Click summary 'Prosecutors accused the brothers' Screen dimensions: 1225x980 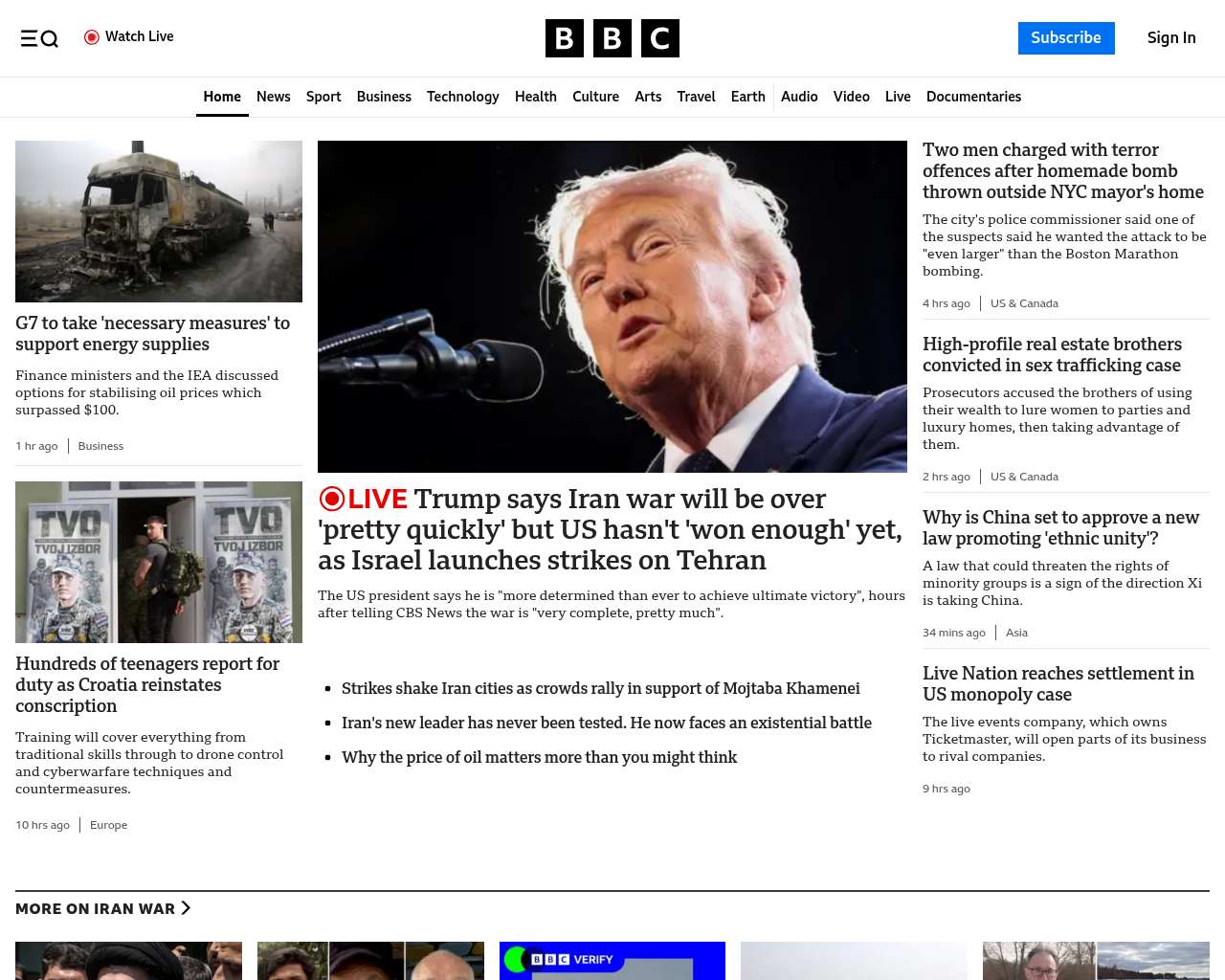click(1058, 418)
